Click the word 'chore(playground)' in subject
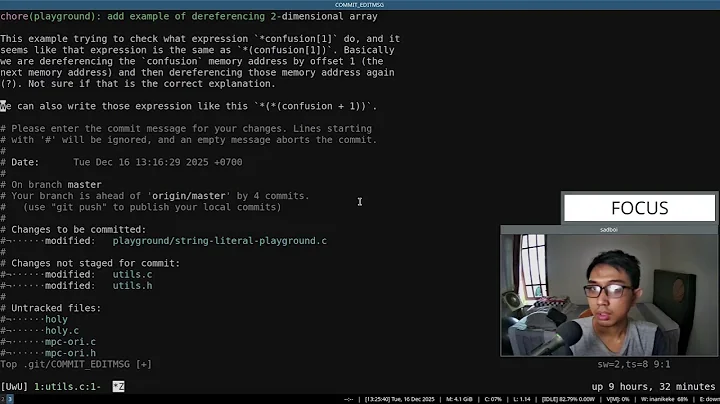This screenshot has width=720, height=404. [48, 17]
